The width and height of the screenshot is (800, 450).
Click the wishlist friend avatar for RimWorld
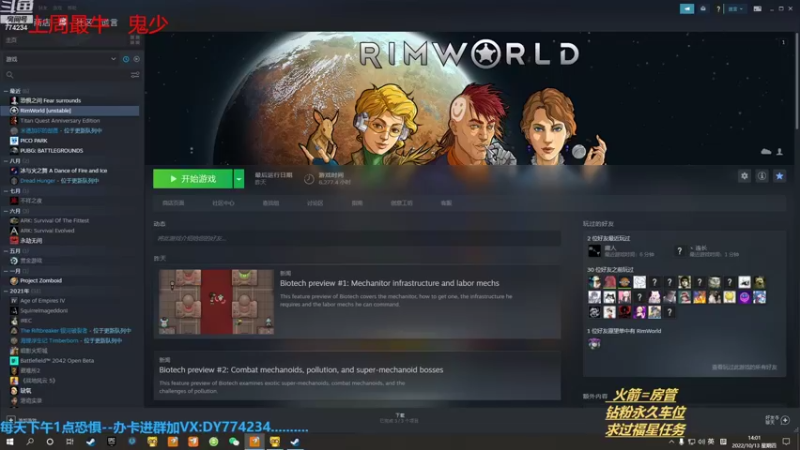[x=594, y=344]
